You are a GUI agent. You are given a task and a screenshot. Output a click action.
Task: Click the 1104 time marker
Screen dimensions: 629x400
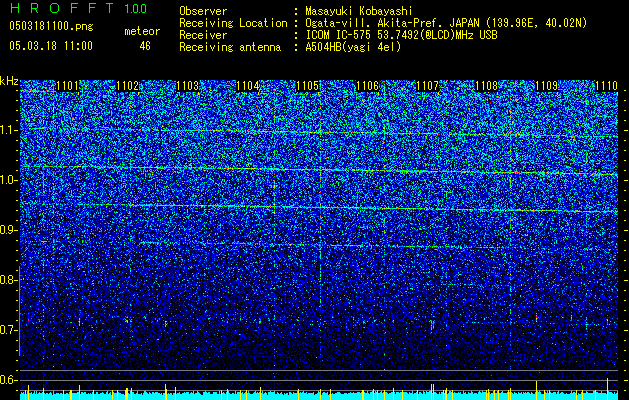point(248,85)
